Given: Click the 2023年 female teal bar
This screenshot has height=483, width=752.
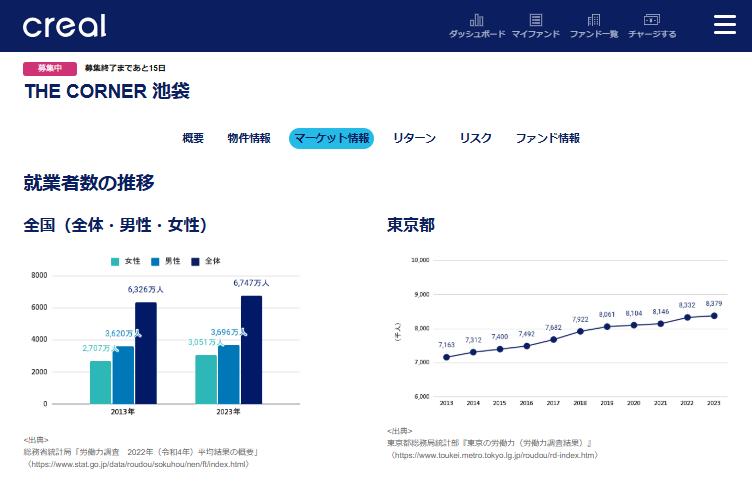Looking at the screenshot, I should 206,379.
